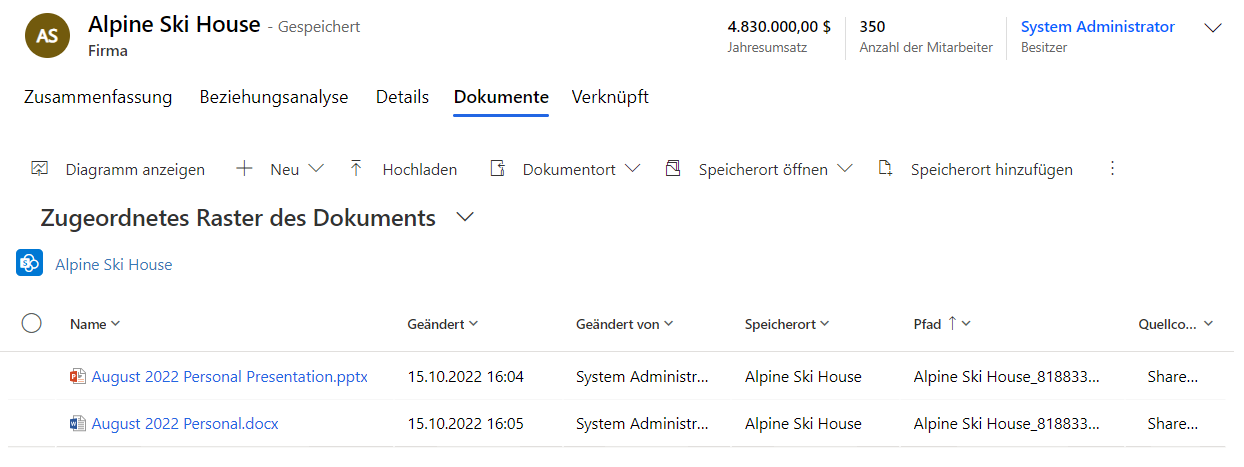Click the Anzahl der Mitarbeiter value 350
The image size is (1244, 467).
[872, 27]
